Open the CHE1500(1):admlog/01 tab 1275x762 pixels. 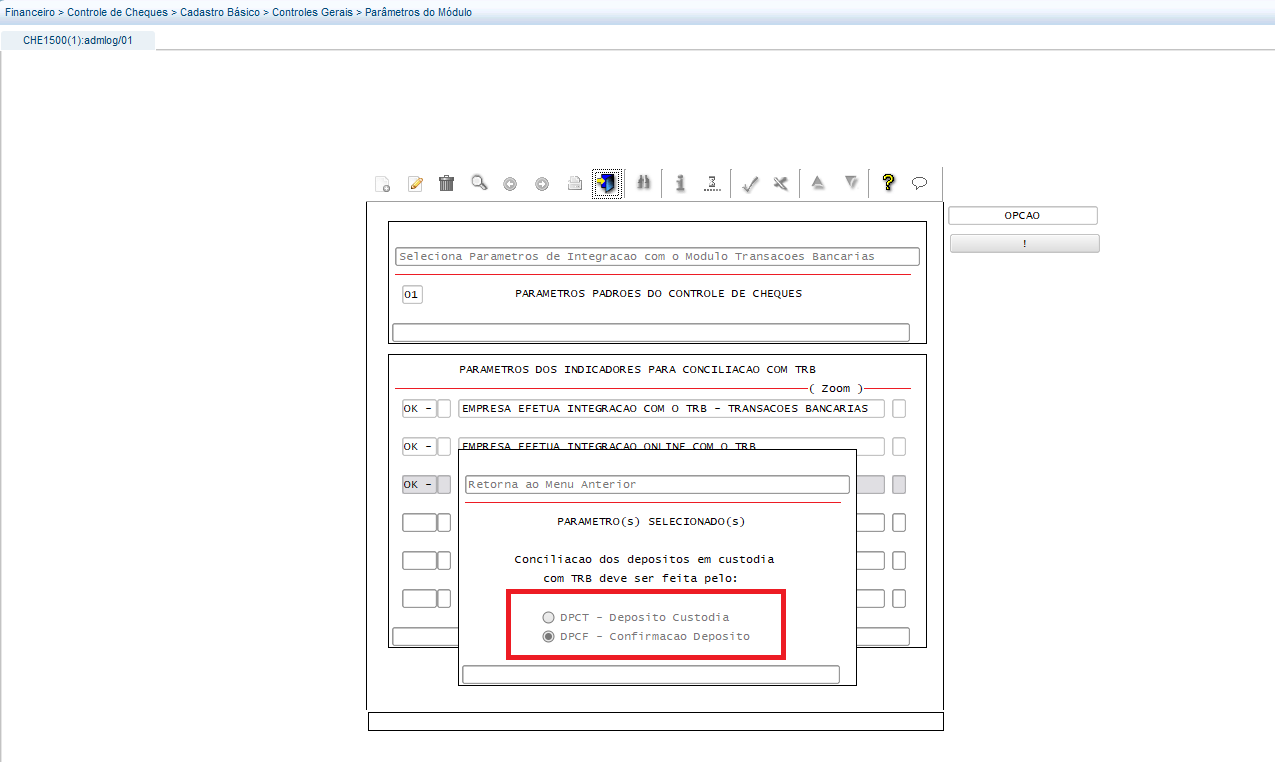pos(78,40)
